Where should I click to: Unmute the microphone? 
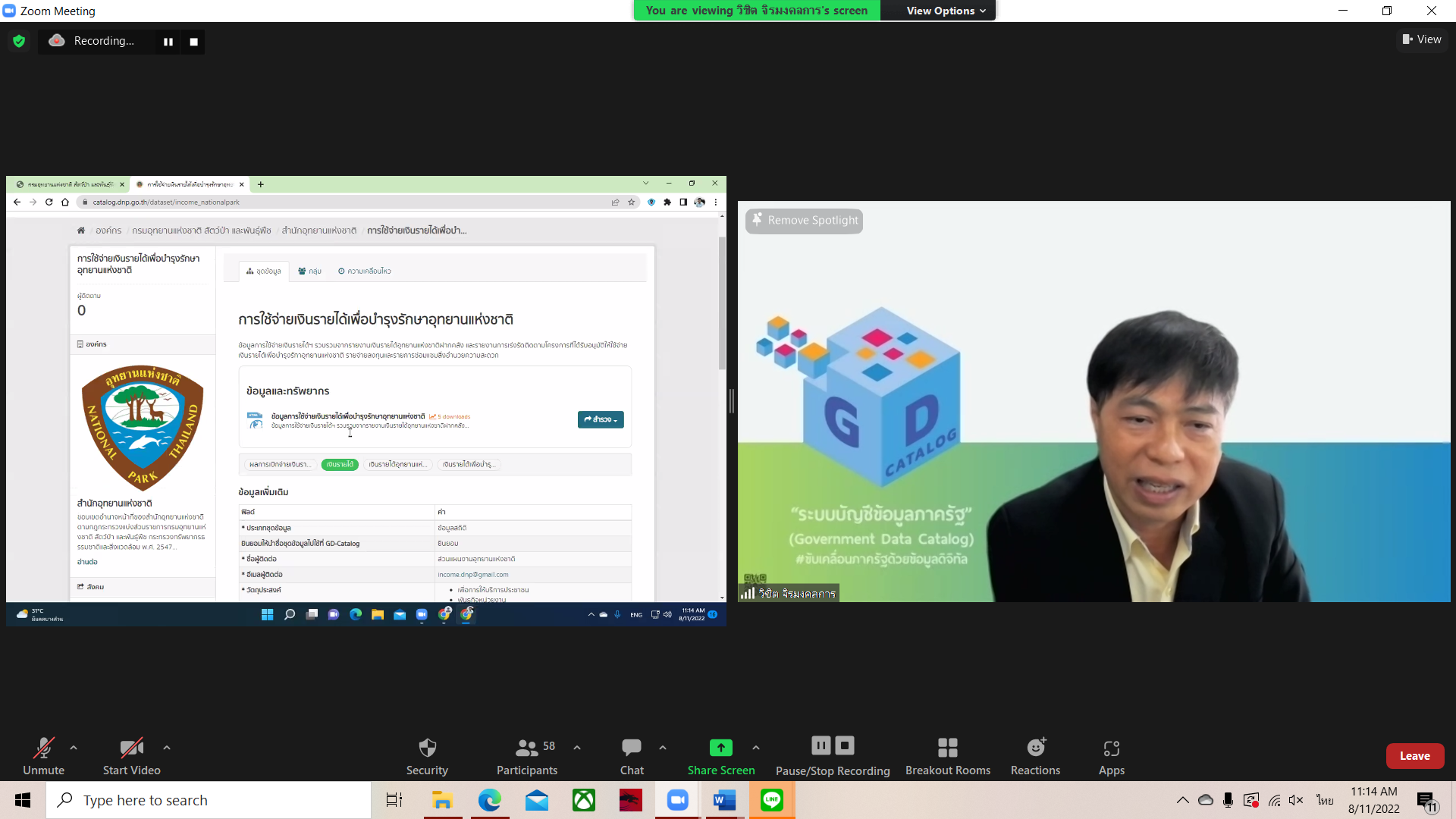pyautogui.click(x=43, y=748)
